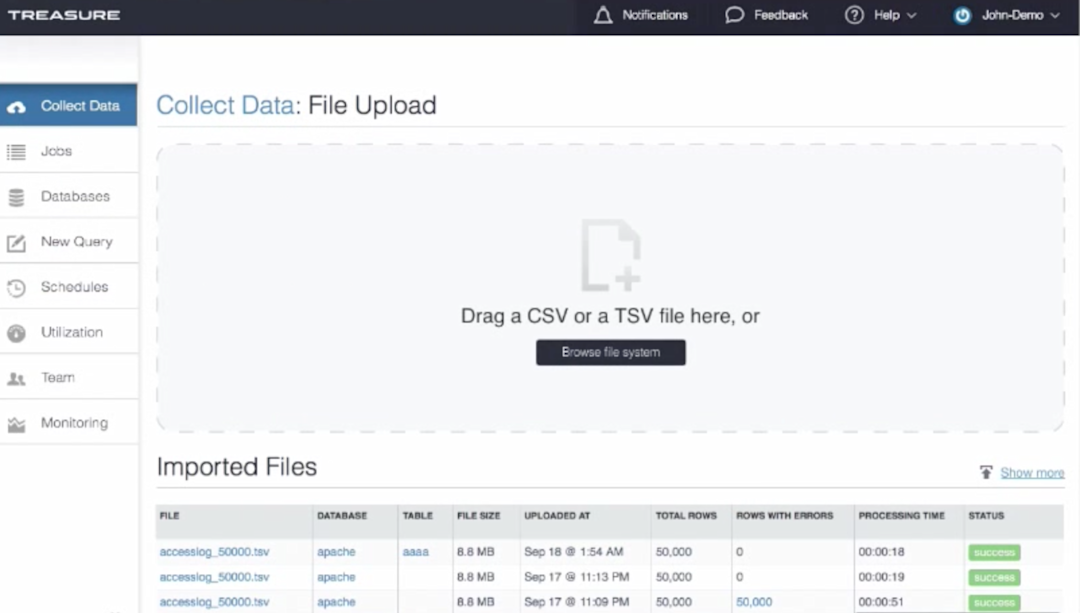Viewport: 1080px width, 613px height.
Task: Click the success status in 11:13 PM row
Action: 995,577
